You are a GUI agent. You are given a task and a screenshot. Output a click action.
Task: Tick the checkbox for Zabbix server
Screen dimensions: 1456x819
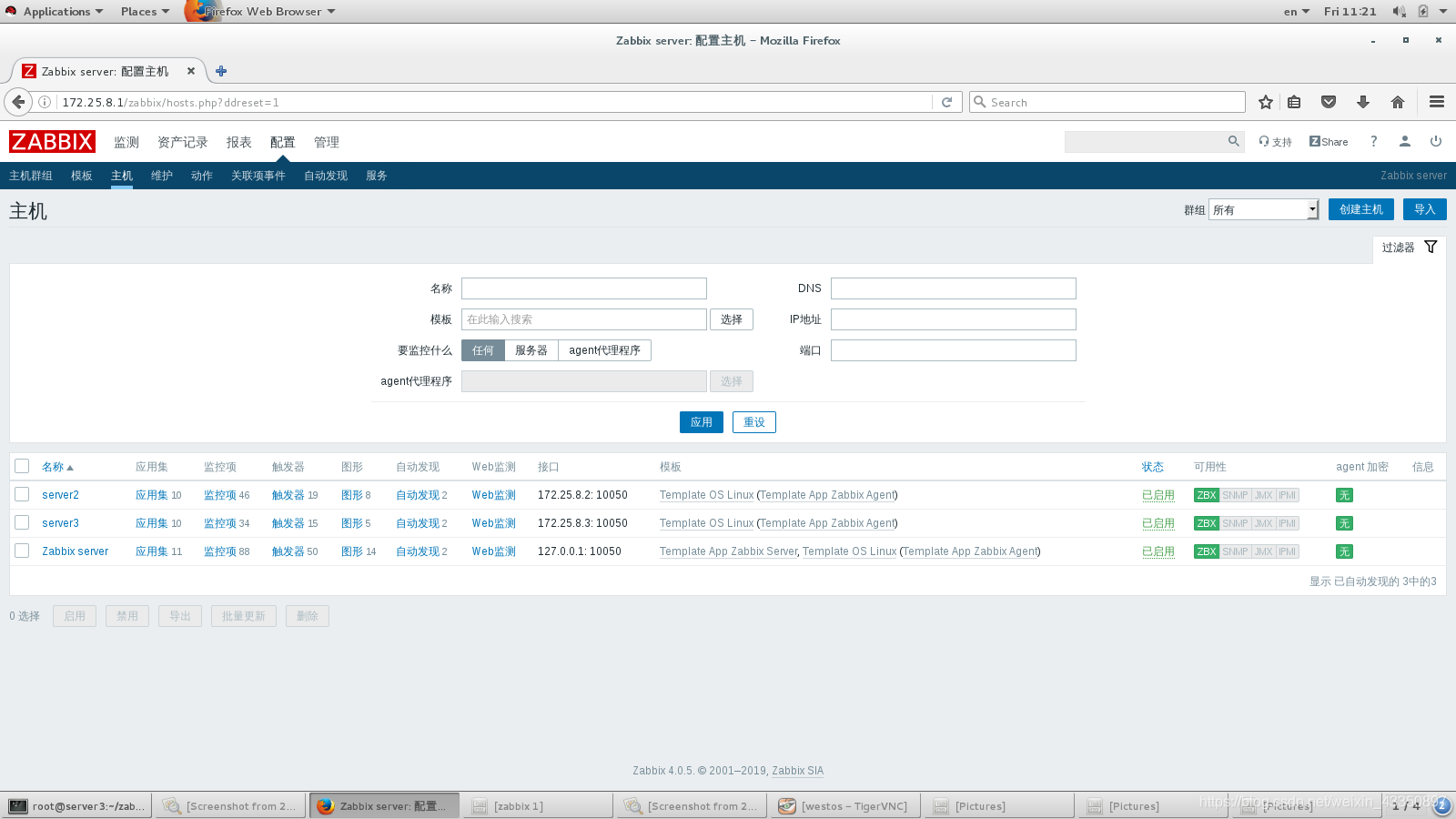coord(22,551)
